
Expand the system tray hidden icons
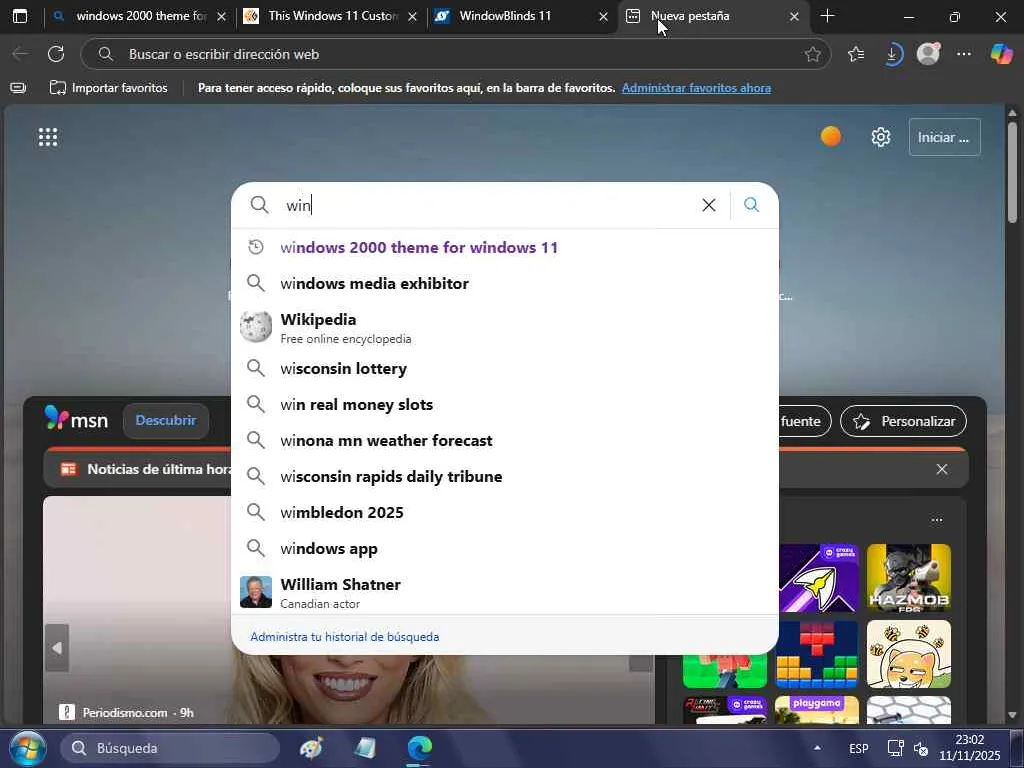tap(817, 748)
